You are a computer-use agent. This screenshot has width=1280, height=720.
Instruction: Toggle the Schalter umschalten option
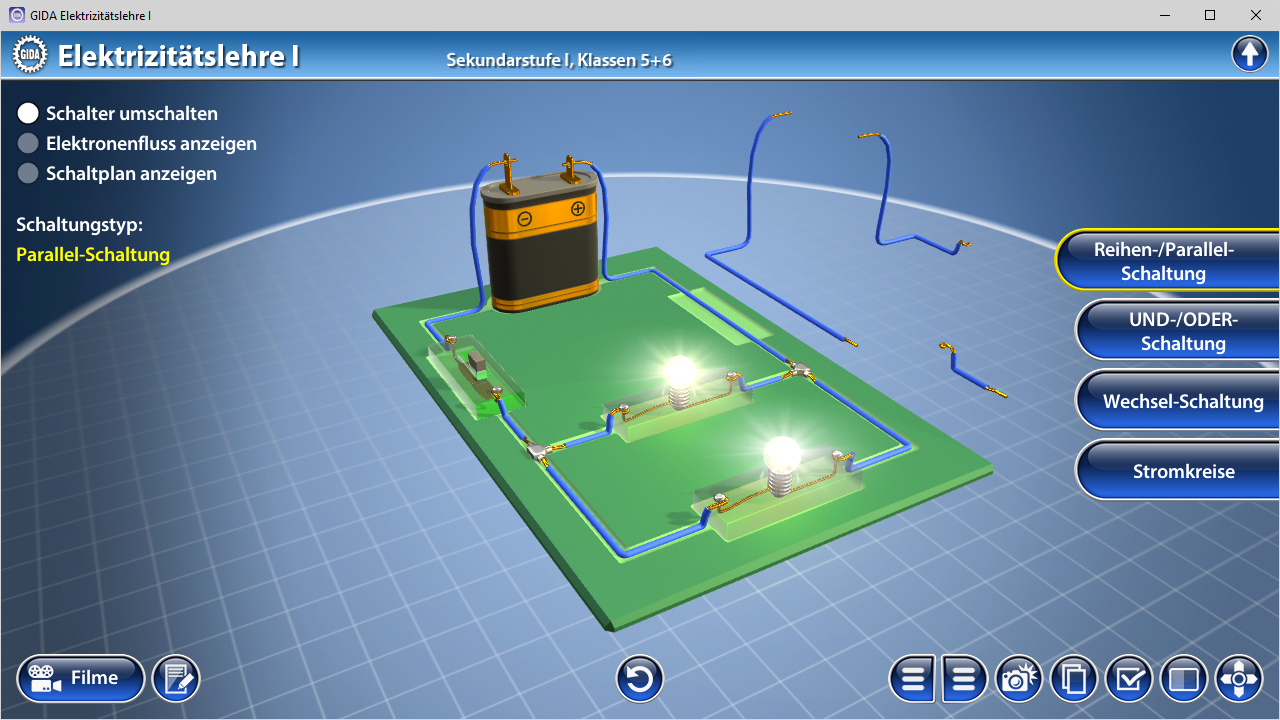point(28,113)
